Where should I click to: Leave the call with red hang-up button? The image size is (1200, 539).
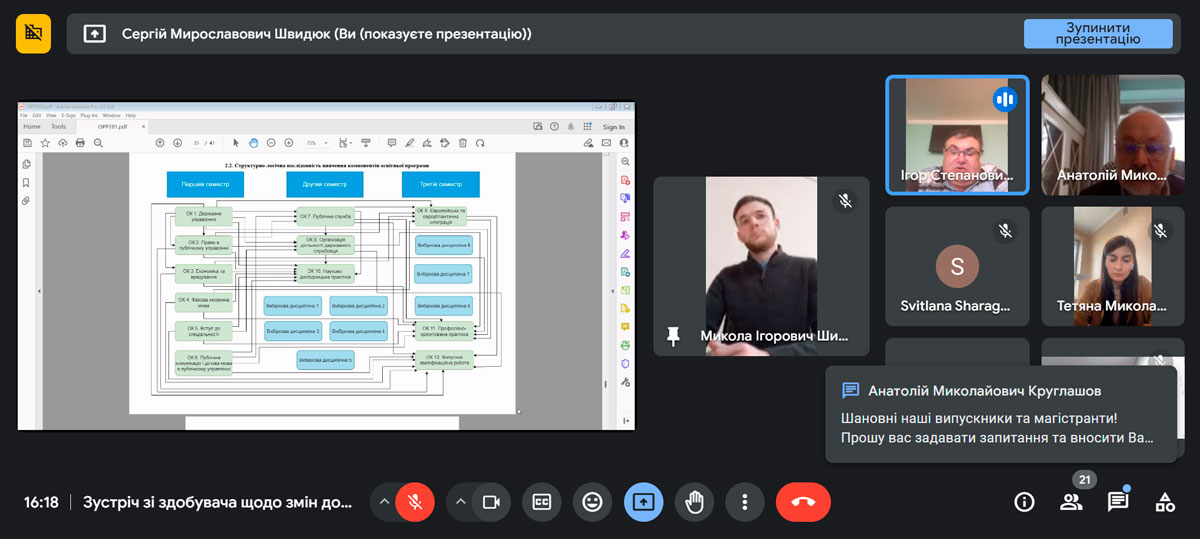click(803, 502)
